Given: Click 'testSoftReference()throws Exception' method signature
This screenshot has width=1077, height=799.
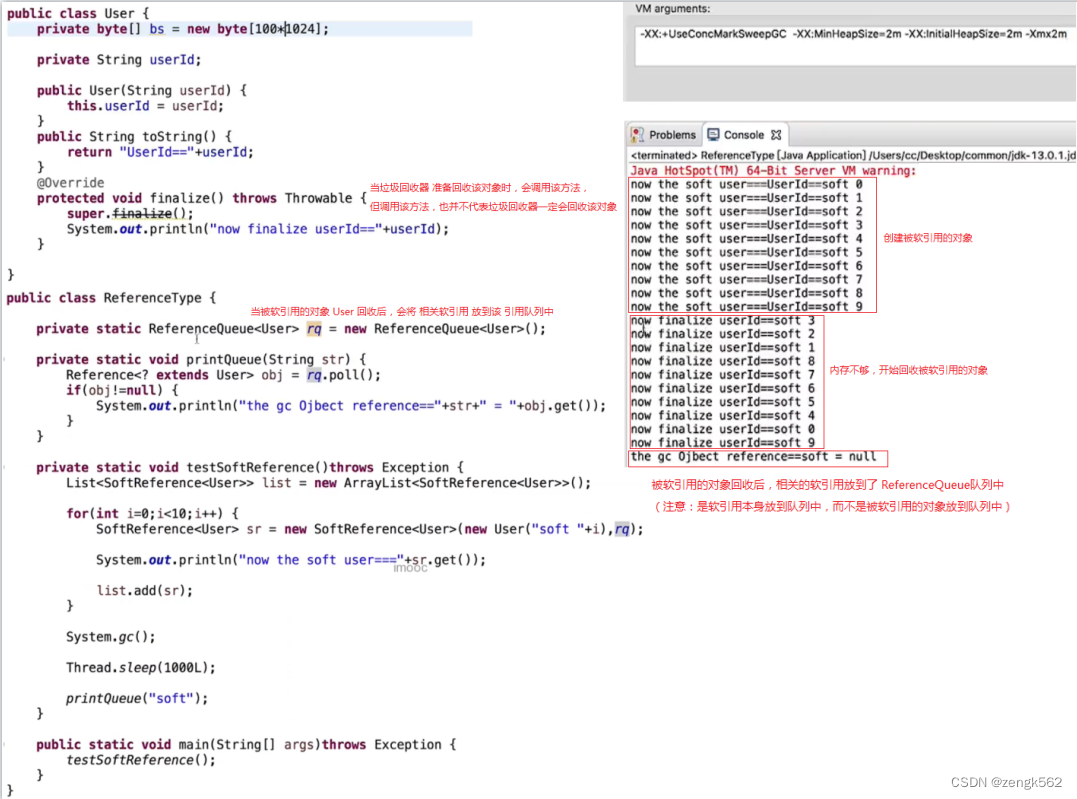Looking at the screenshot, I should point(250,467).
